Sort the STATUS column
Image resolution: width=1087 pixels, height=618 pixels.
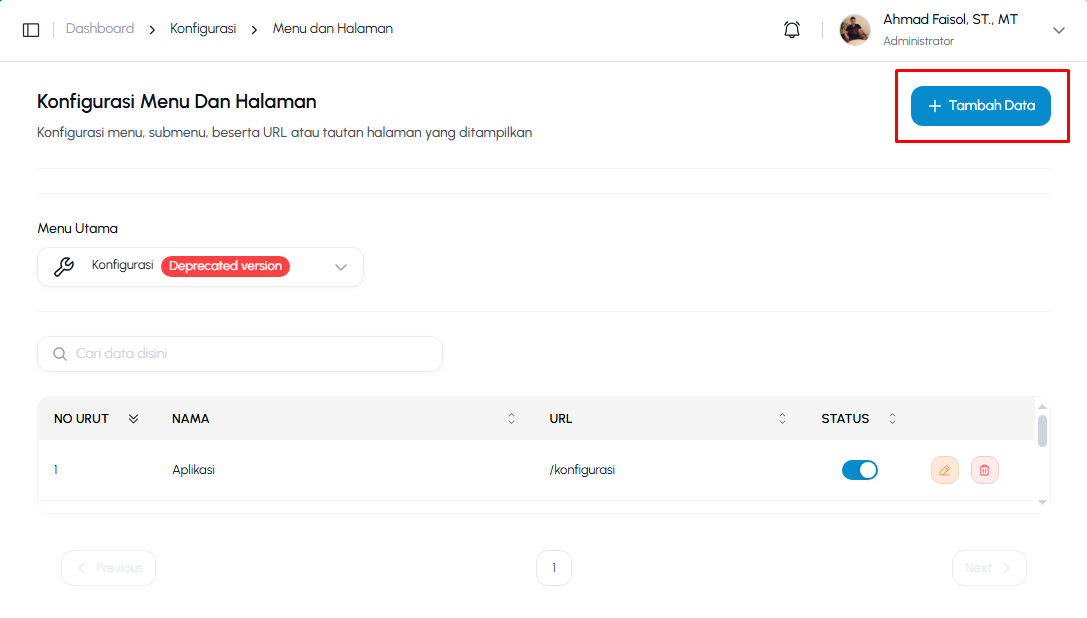[x=892, y=418]
